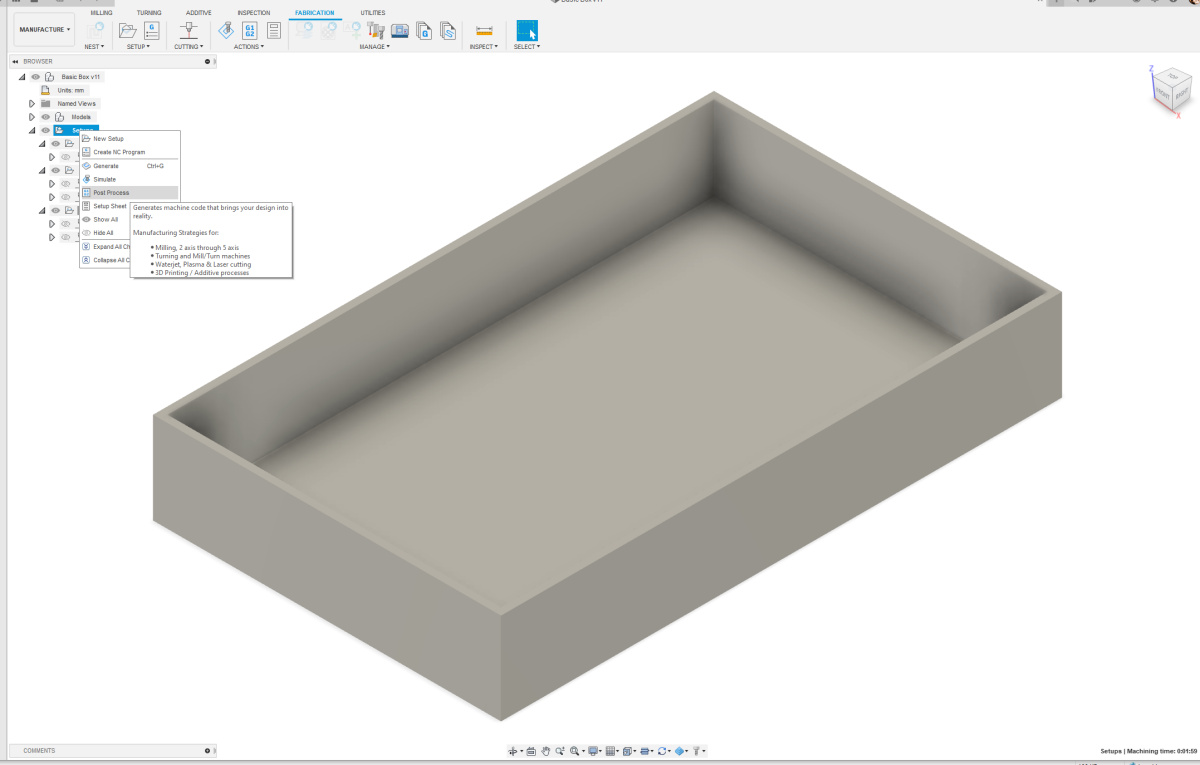Click the Nest icon in the toolbar
Screen dimensions: 1200x765
pyautogui.click(x=95, y=30)
